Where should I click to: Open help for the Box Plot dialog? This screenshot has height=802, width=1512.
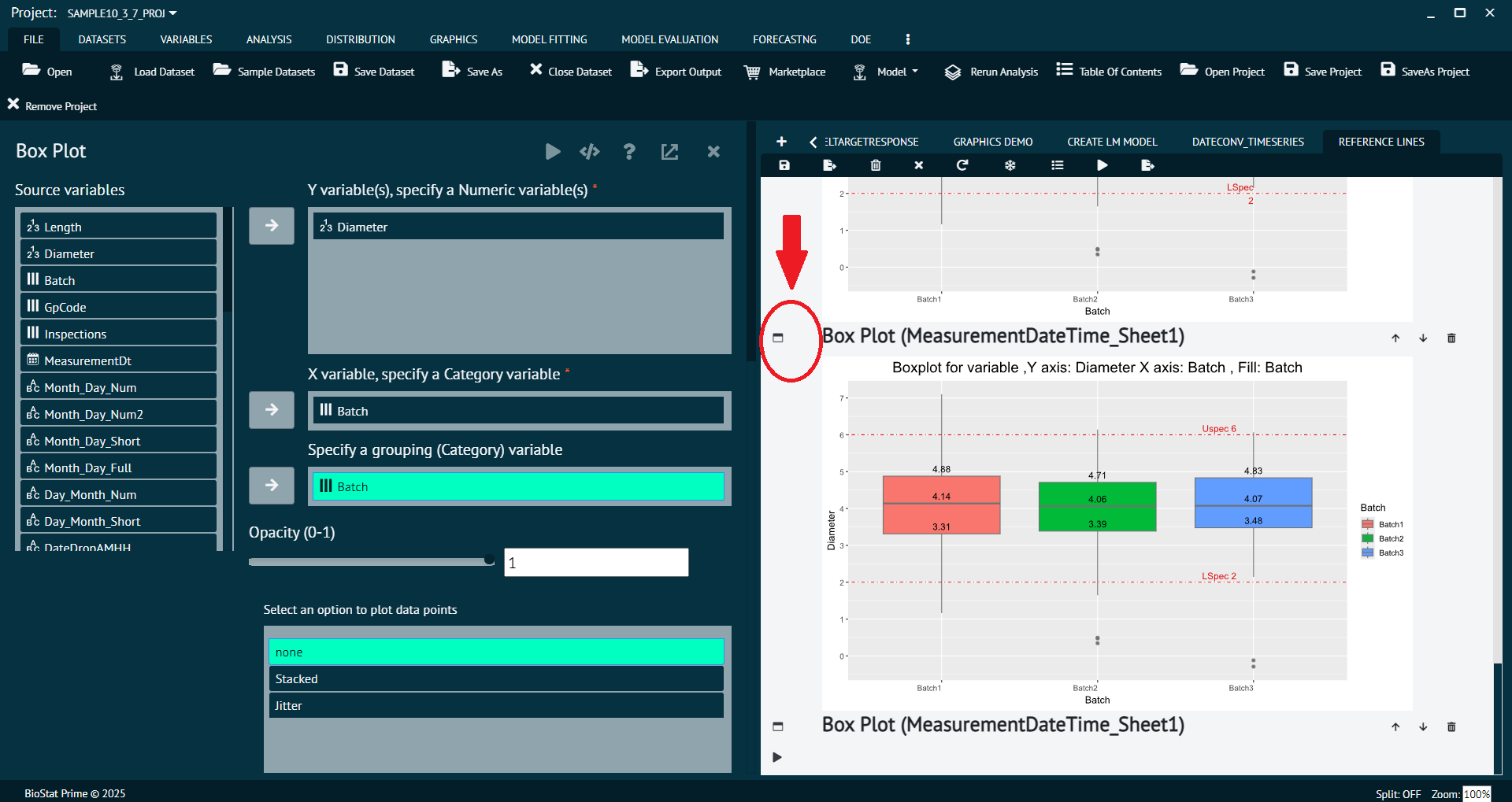click(x=628, y=151)
